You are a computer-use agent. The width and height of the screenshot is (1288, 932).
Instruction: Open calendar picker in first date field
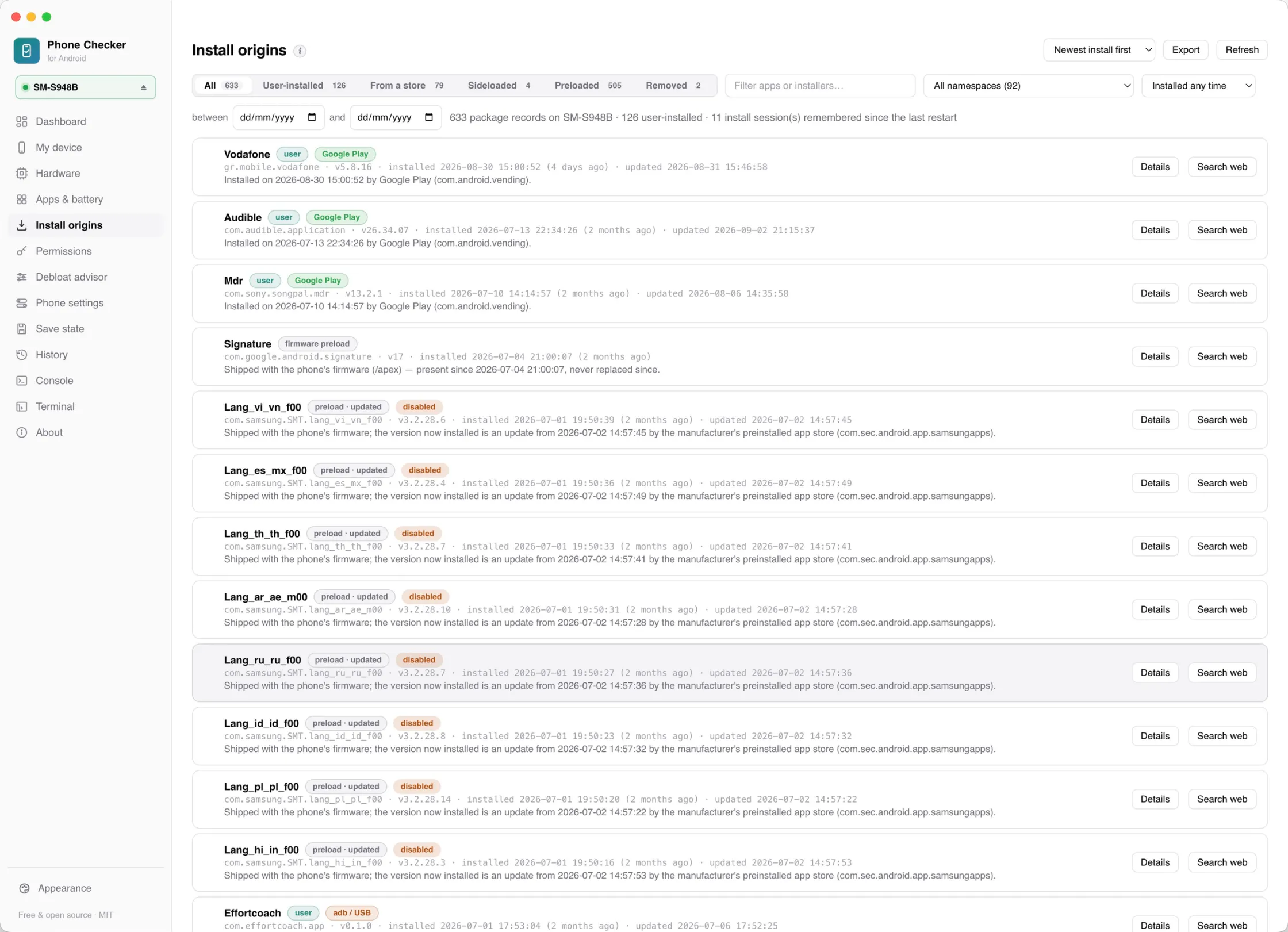[x=312, y=117]
